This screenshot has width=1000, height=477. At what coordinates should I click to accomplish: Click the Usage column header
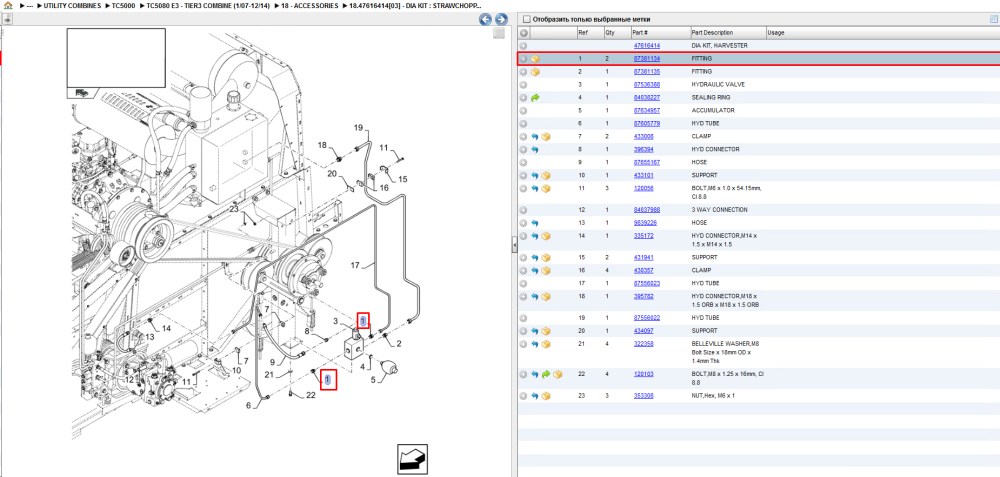tap(776, 33)
